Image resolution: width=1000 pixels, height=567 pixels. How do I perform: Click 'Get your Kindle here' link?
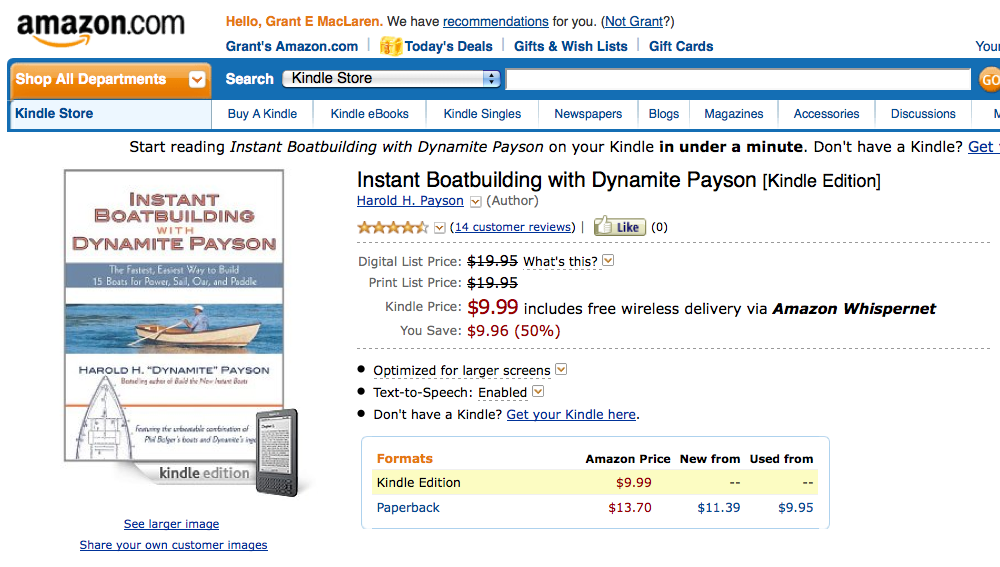coord(571,414)
